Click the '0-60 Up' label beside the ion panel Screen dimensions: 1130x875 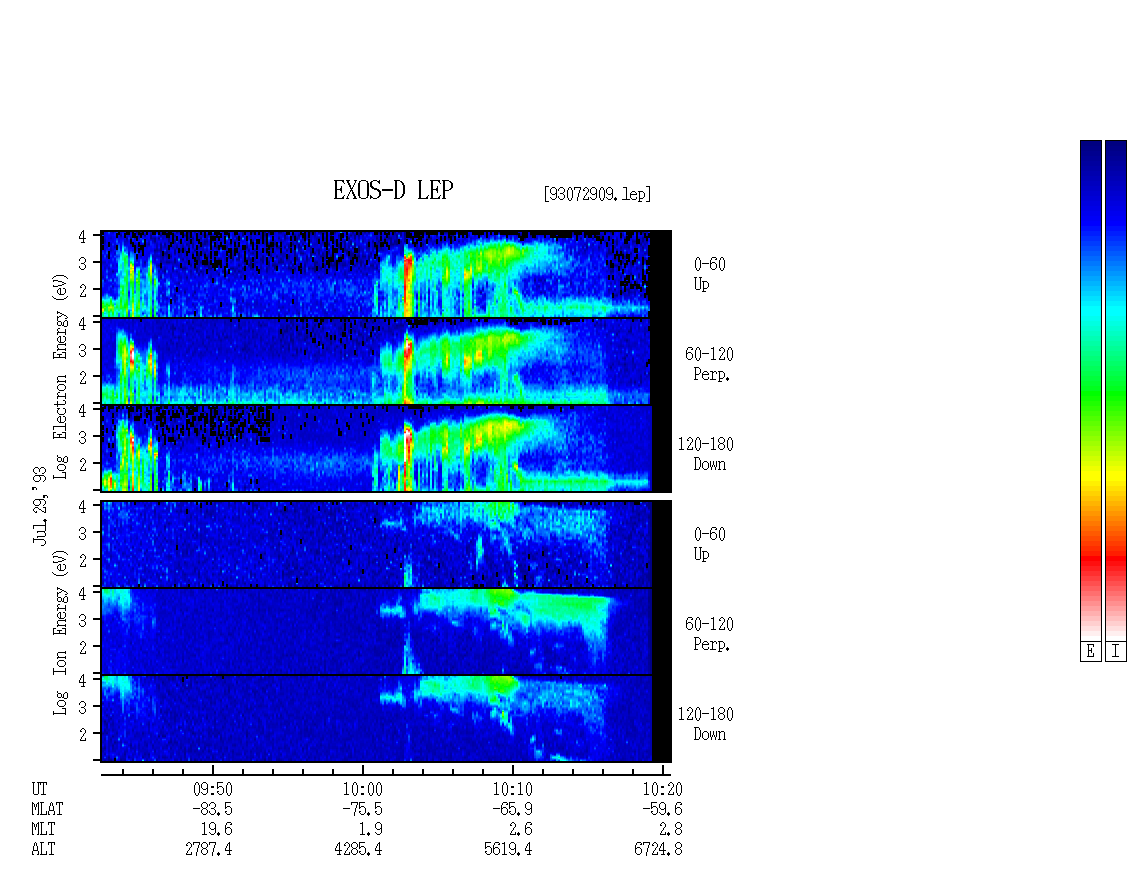click(709, 544)
